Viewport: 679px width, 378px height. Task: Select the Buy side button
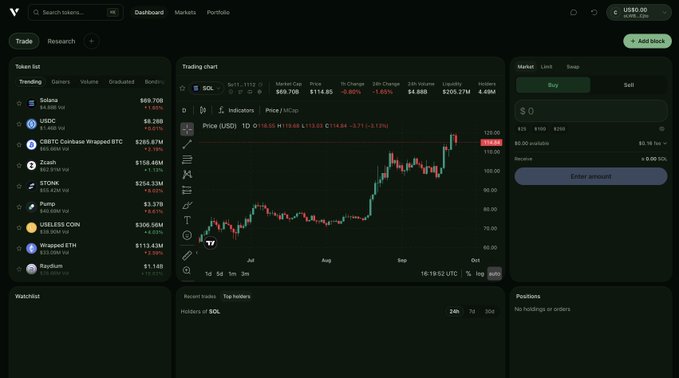tap(553, 85)
